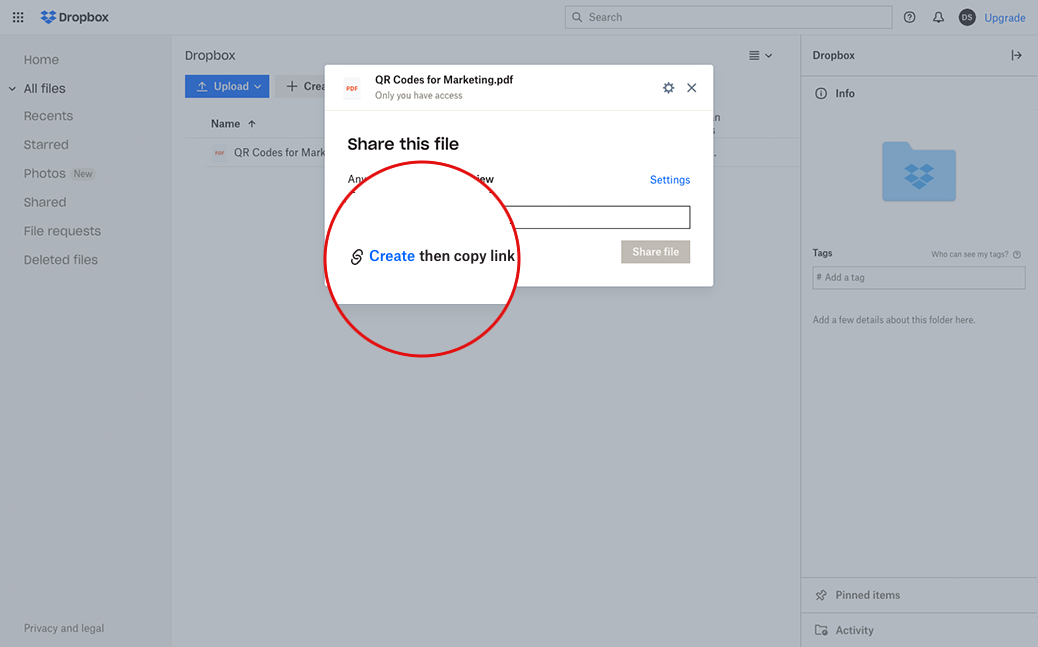Open share dialog settings gear
This screenshot has height=647, width=1038.
(x=668, y=88)
